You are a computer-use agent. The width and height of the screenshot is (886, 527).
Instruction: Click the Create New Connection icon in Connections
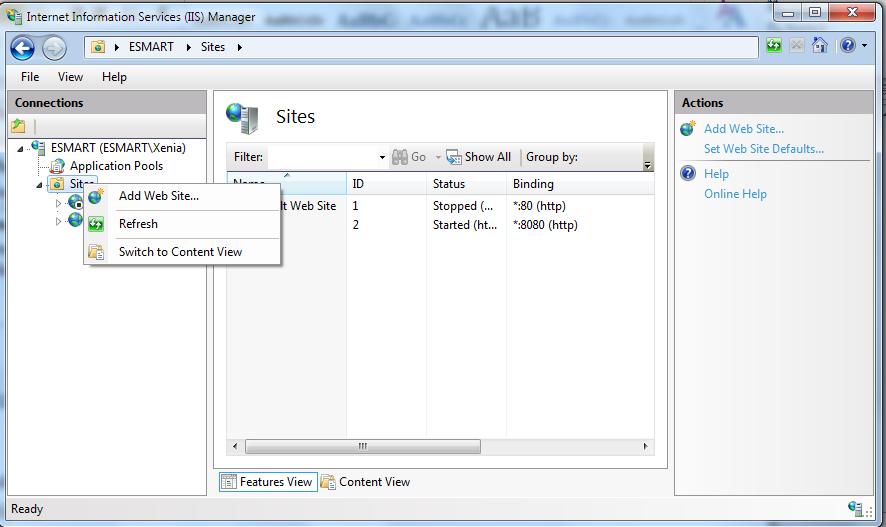[x=19, y=126]
